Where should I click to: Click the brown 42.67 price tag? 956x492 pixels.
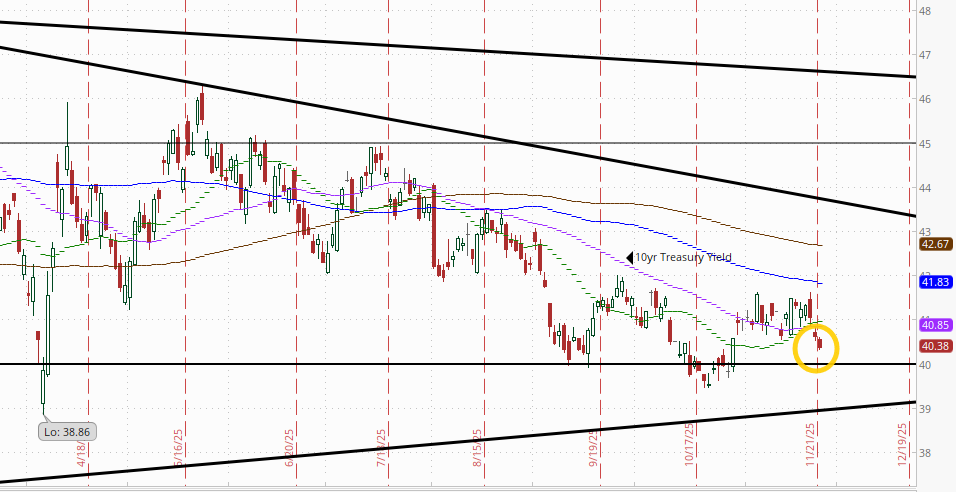click(x=936, y=244)
